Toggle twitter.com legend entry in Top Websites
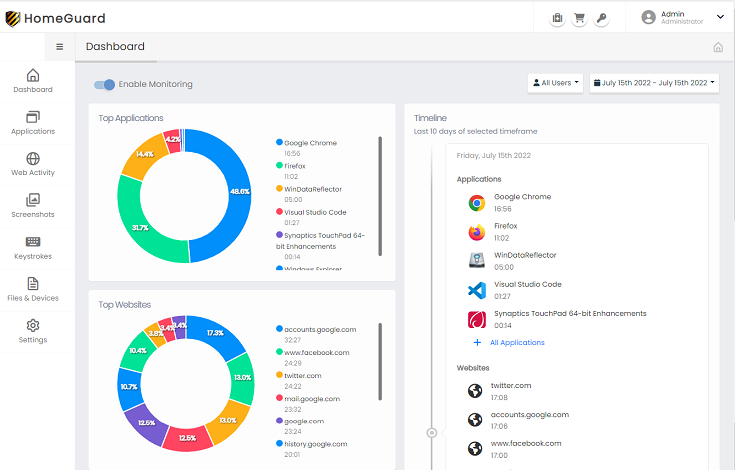735x470 pixels. [x=299, y=375]
